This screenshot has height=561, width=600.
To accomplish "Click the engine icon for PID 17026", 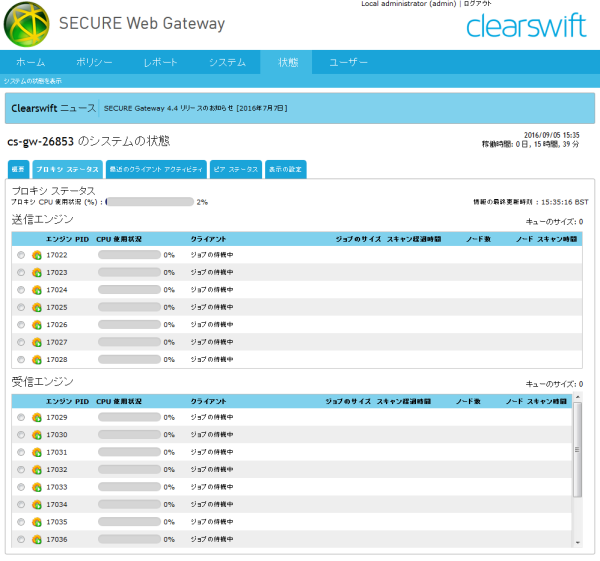I will [37, 325].
